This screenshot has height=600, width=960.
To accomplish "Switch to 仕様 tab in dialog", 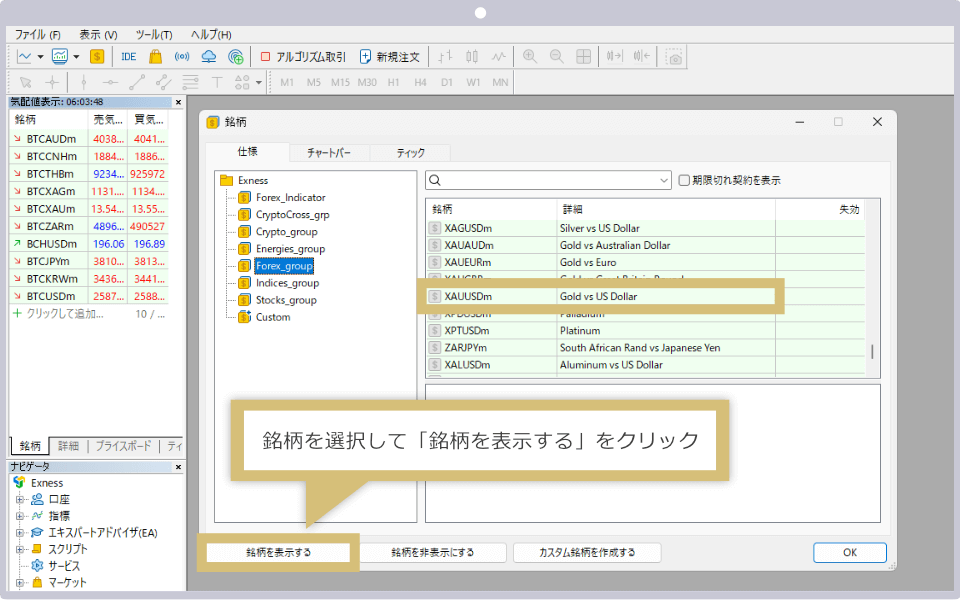I will tap(247, 151).
